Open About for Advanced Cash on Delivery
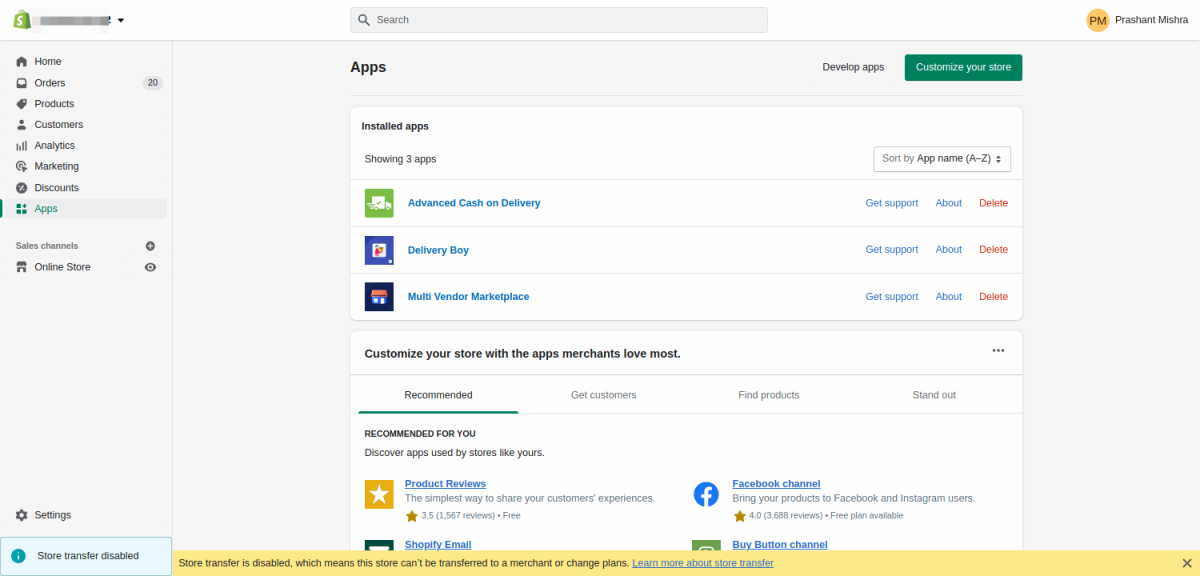The height and width of the screenshot is (576, 1200). (x=948, y=203)
